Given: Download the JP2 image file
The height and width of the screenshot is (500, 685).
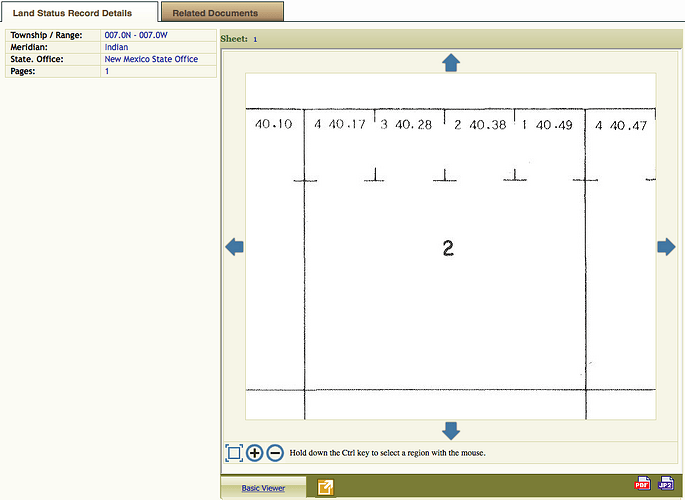Looking at the screenshot, I should 666,483.
